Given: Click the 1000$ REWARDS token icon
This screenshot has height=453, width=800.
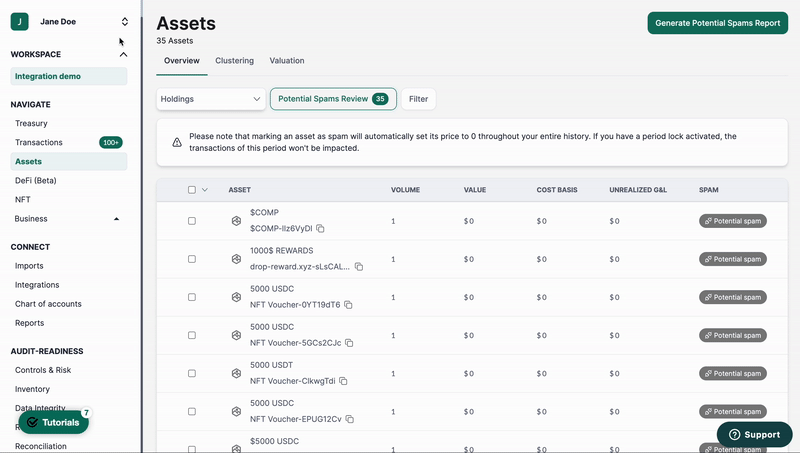Looking at the screenshot, I should 236,259.
